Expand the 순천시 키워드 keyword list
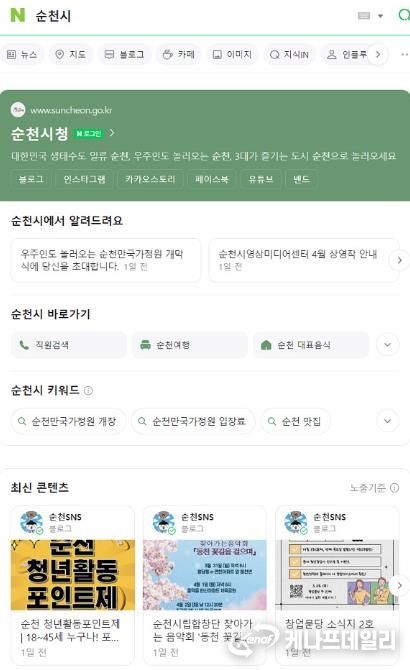Image resolution: width=410 pixels, height=670 pixels. [x=388, y=421]
